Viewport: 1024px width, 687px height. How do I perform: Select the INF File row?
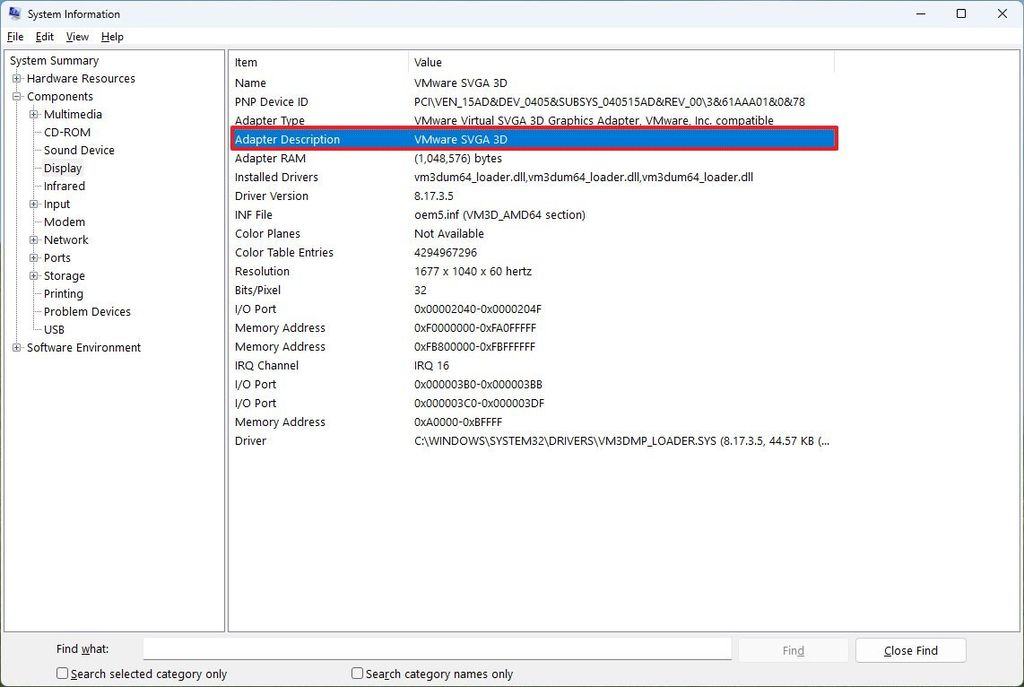pos(534,215)
